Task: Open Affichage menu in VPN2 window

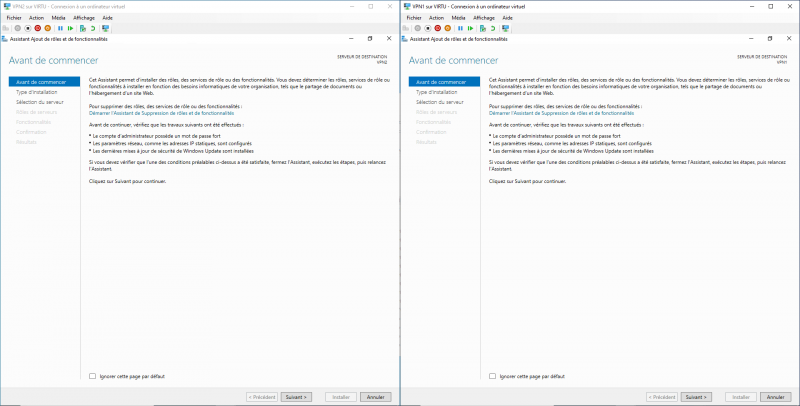Action: 84,18
